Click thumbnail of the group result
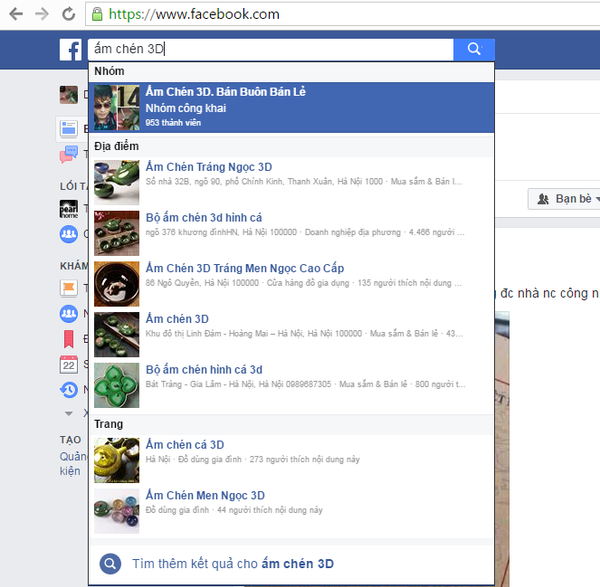 (117, 108)
